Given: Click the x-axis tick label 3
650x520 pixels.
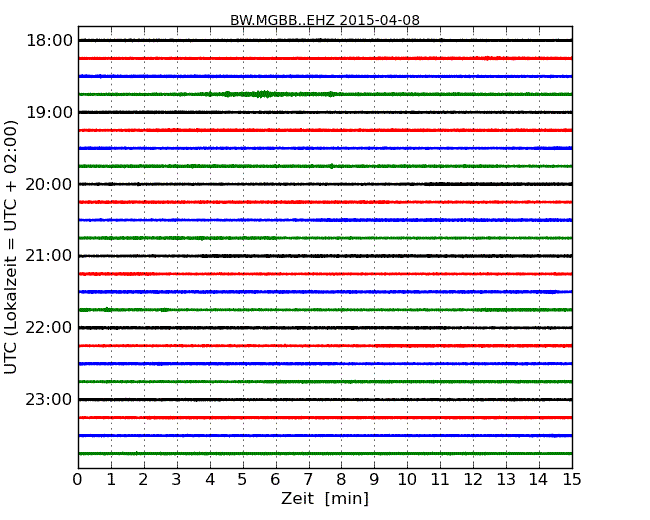Looking at the screenshot, I should click(177, 480).
